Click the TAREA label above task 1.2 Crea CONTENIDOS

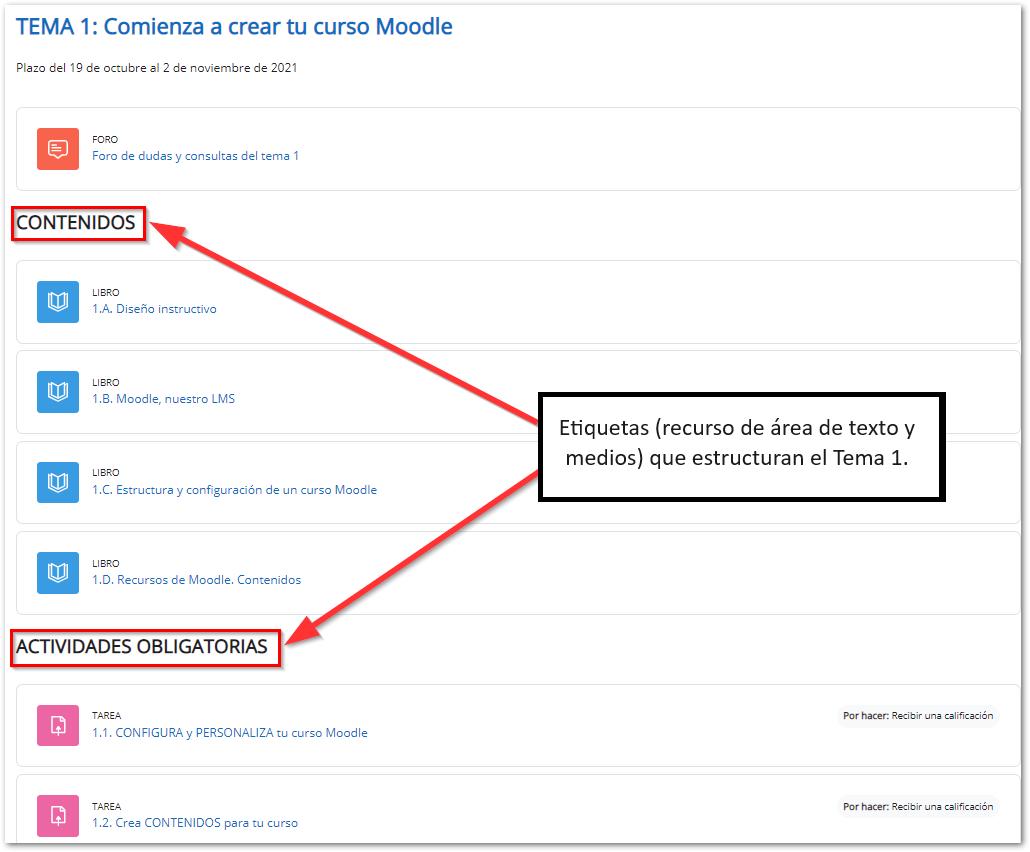click(x=106, y=807)
